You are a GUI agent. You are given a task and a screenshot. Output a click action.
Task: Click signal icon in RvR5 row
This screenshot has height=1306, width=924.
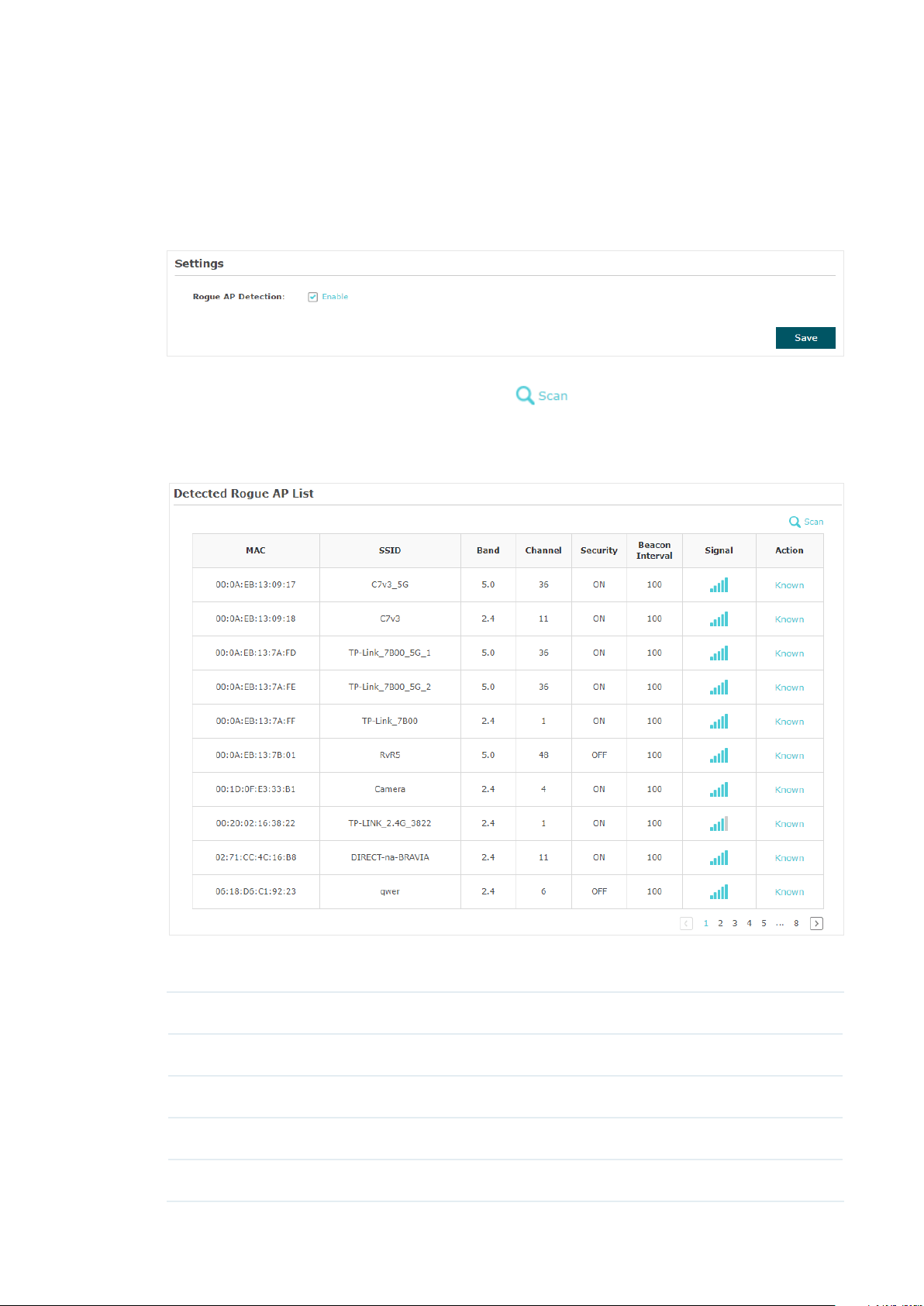coord(719,756)
